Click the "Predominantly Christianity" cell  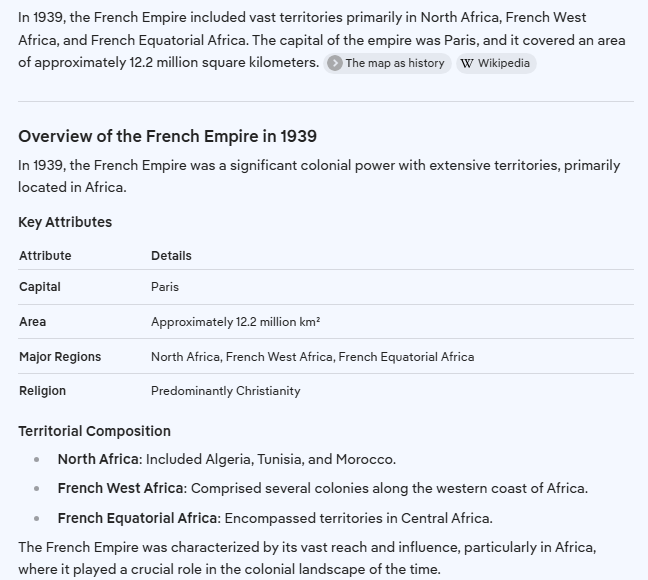tap(226, 391)
